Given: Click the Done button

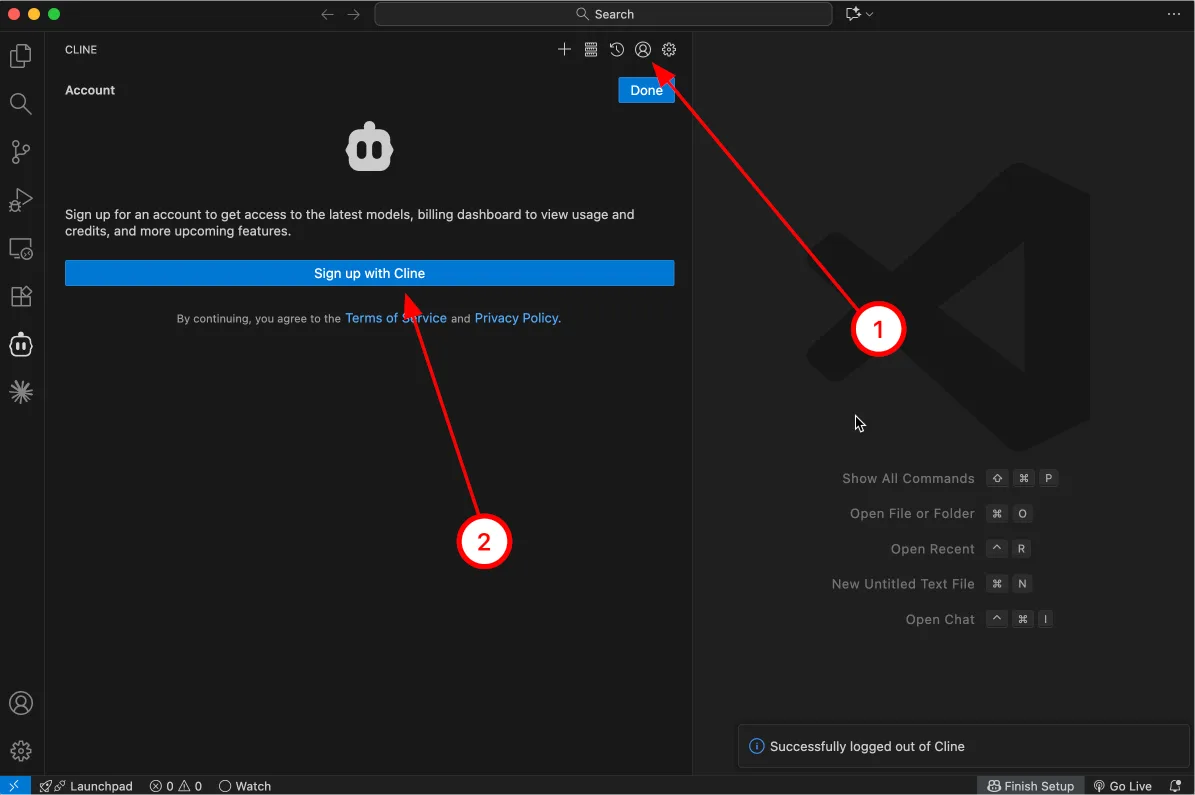Looking at the screenshot, I should coord(646,90).
